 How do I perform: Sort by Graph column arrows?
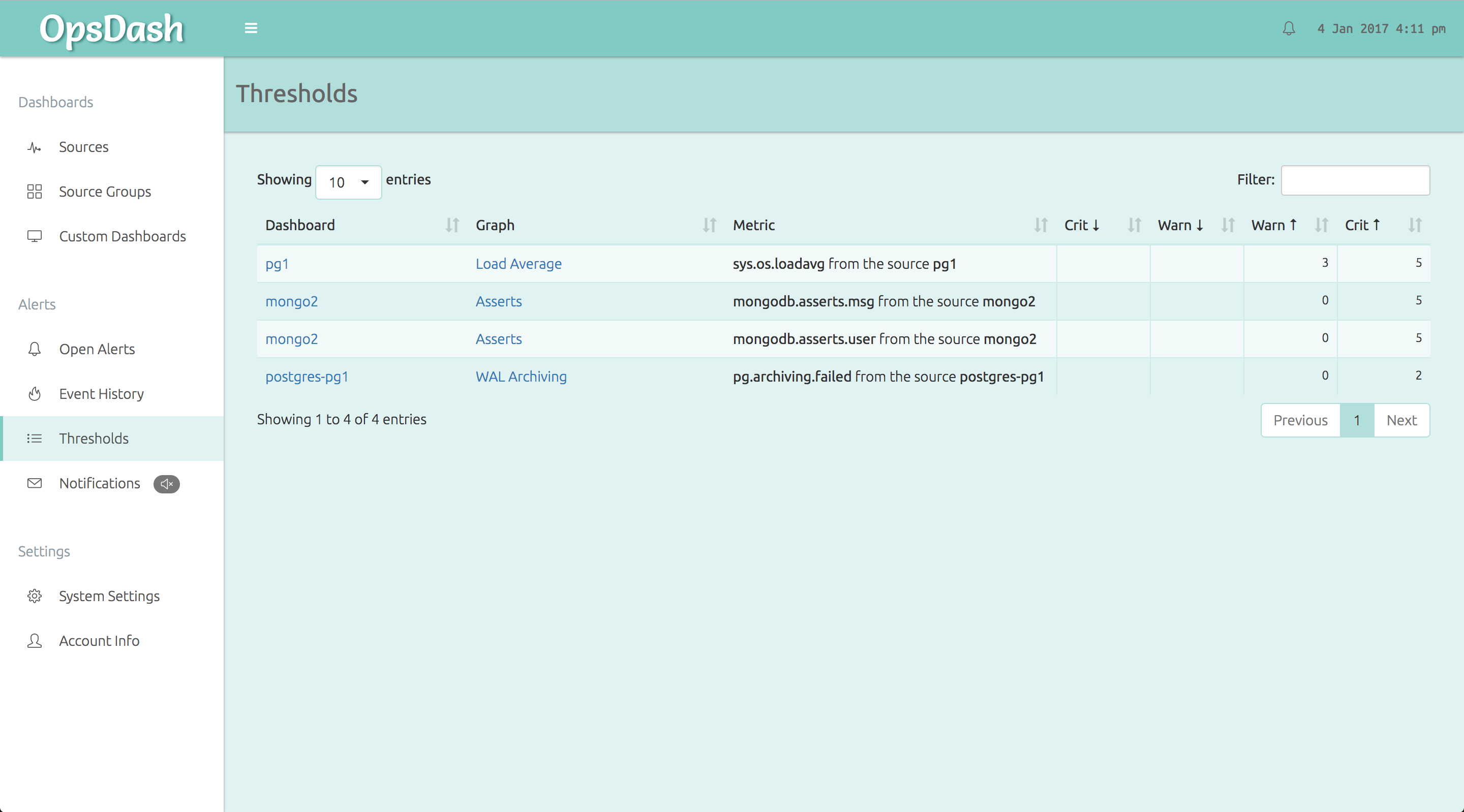(x=709, y=225)
